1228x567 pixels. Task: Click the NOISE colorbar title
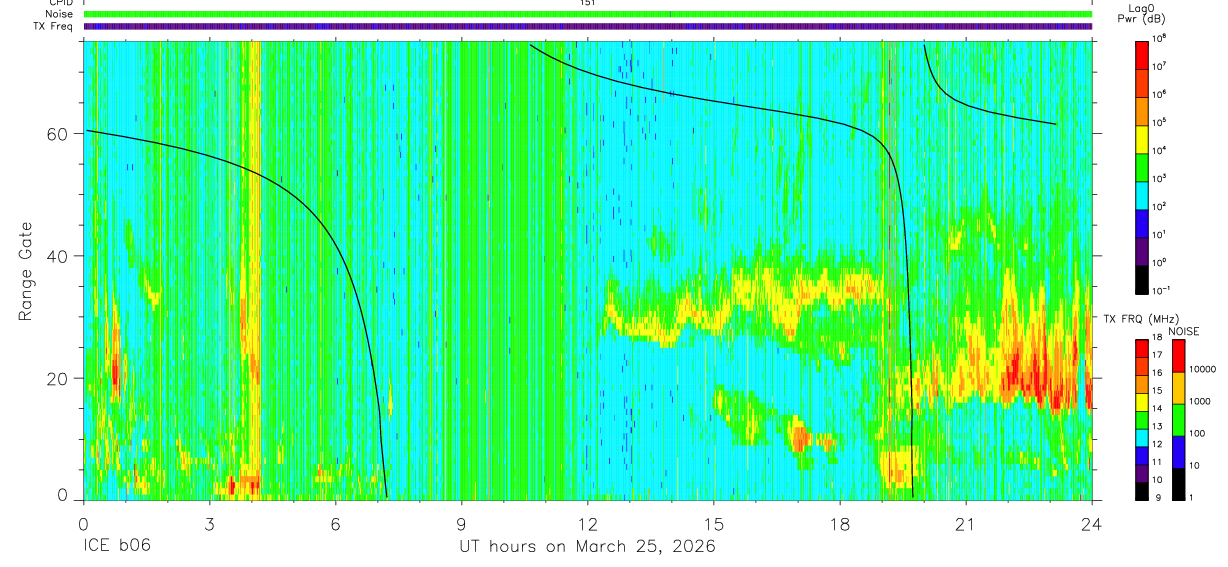click(x=1184, y=331)
